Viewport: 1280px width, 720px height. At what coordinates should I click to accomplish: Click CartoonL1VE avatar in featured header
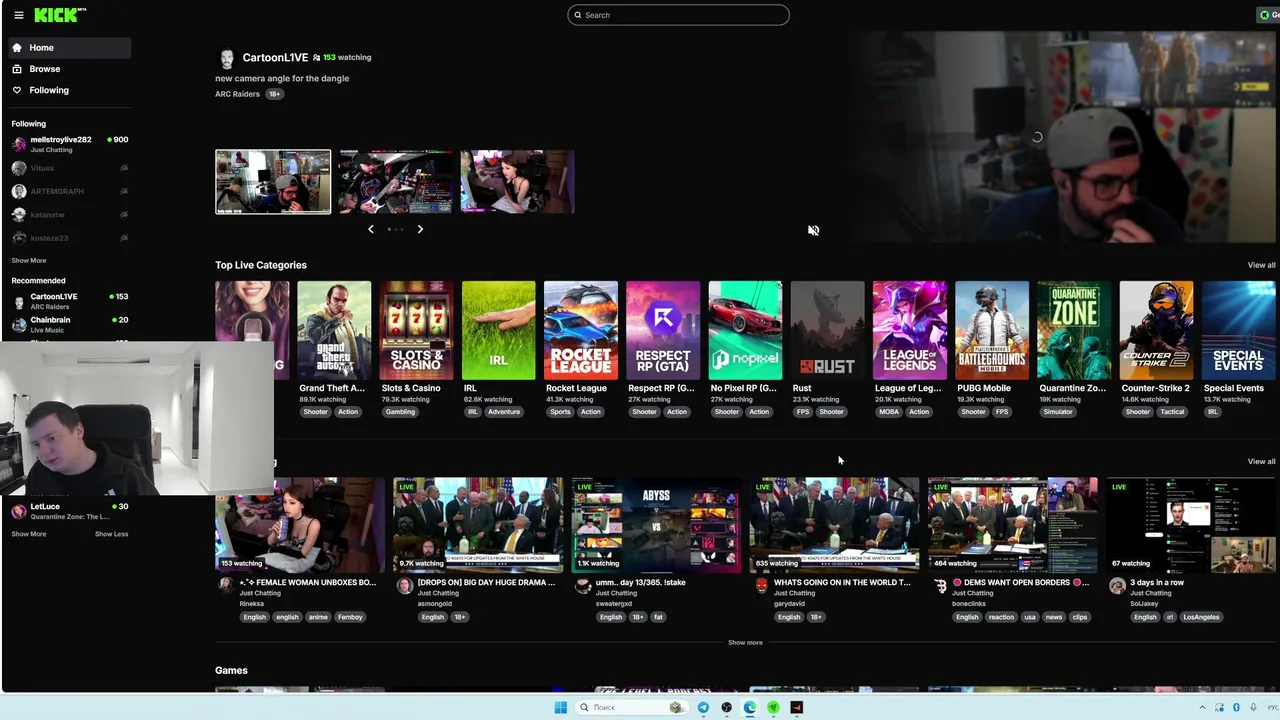coord(226,58)
